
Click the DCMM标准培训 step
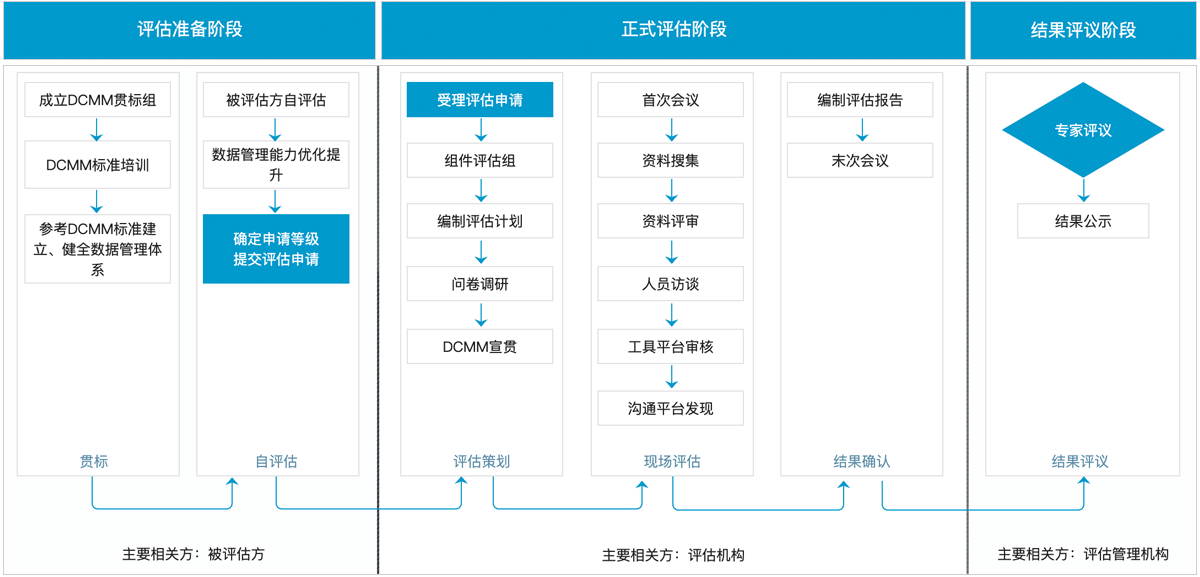98,165
